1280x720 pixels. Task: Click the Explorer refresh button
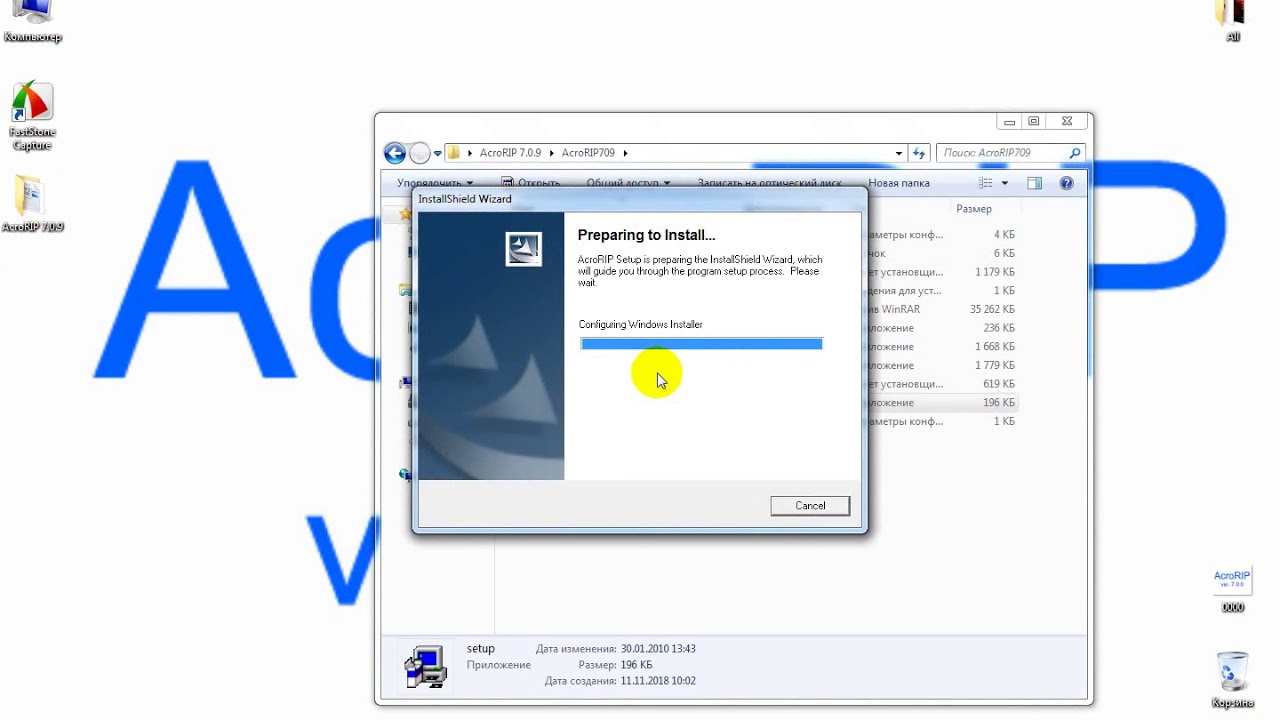919,153
